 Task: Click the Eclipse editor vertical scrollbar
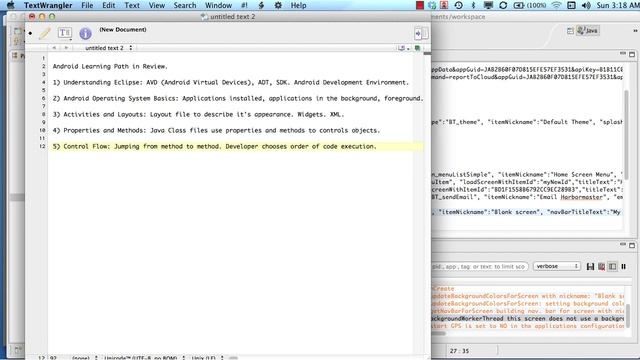pyautogui.click(x=628, y=135)
